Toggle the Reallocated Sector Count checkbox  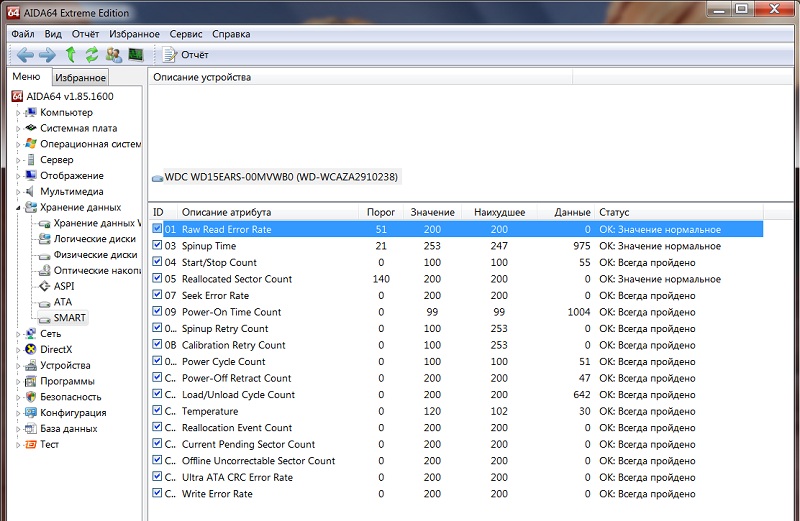157,279
